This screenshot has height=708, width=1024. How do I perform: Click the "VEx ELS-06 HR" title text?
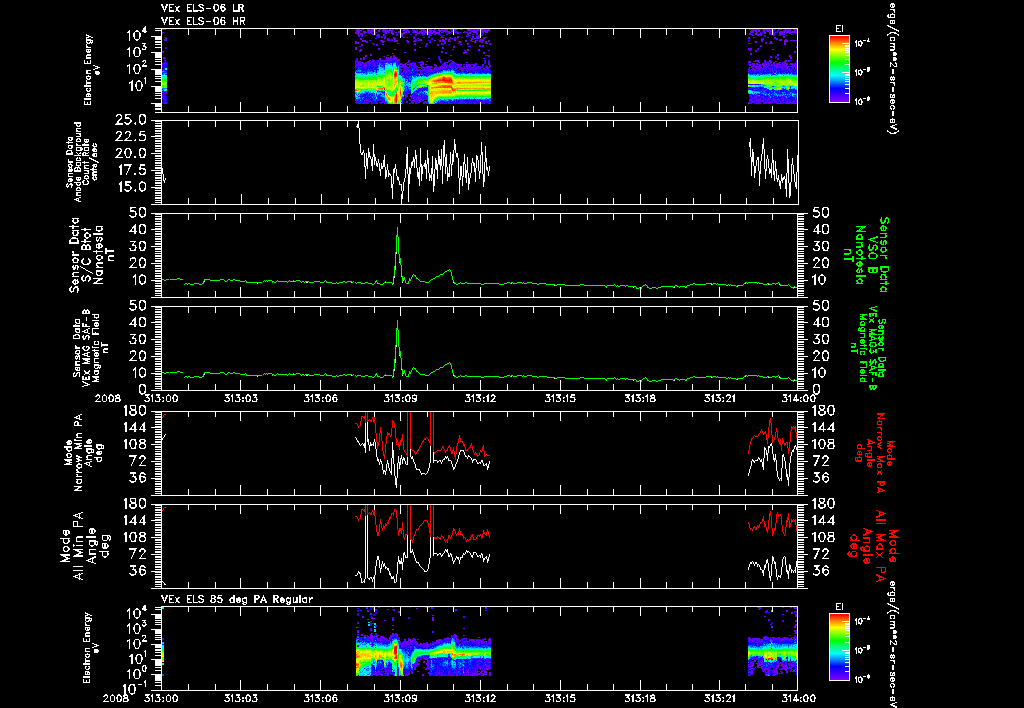pyautogui.click(x=202, y=21)
